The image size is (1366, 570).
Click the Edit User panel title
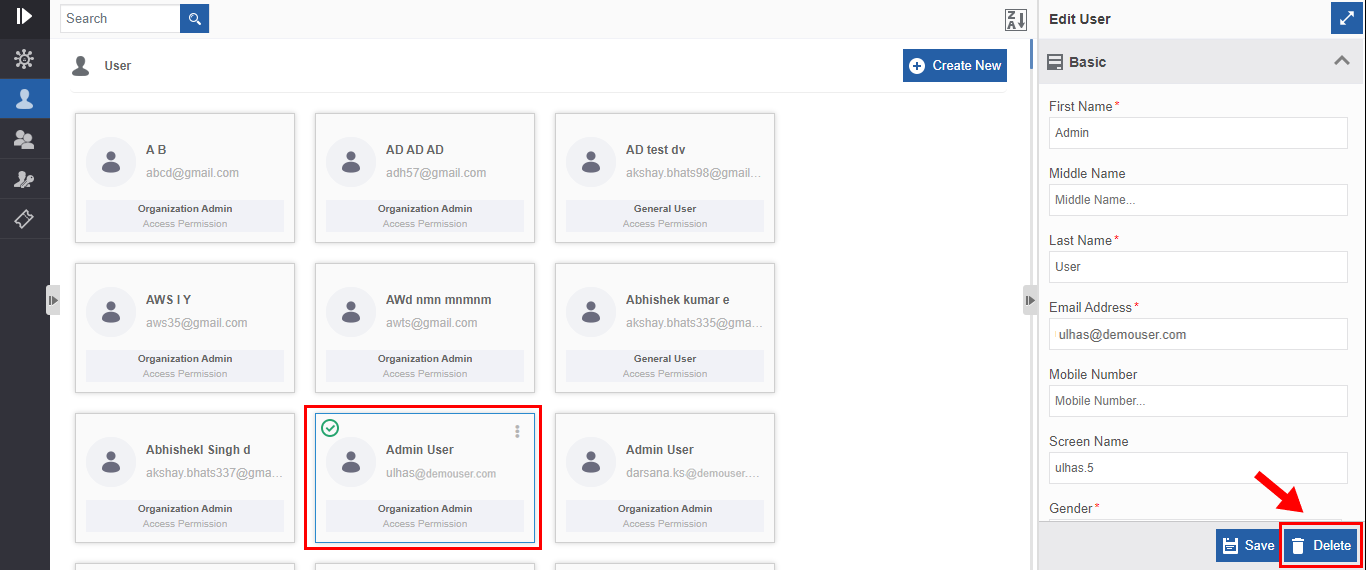(1080, 19)
